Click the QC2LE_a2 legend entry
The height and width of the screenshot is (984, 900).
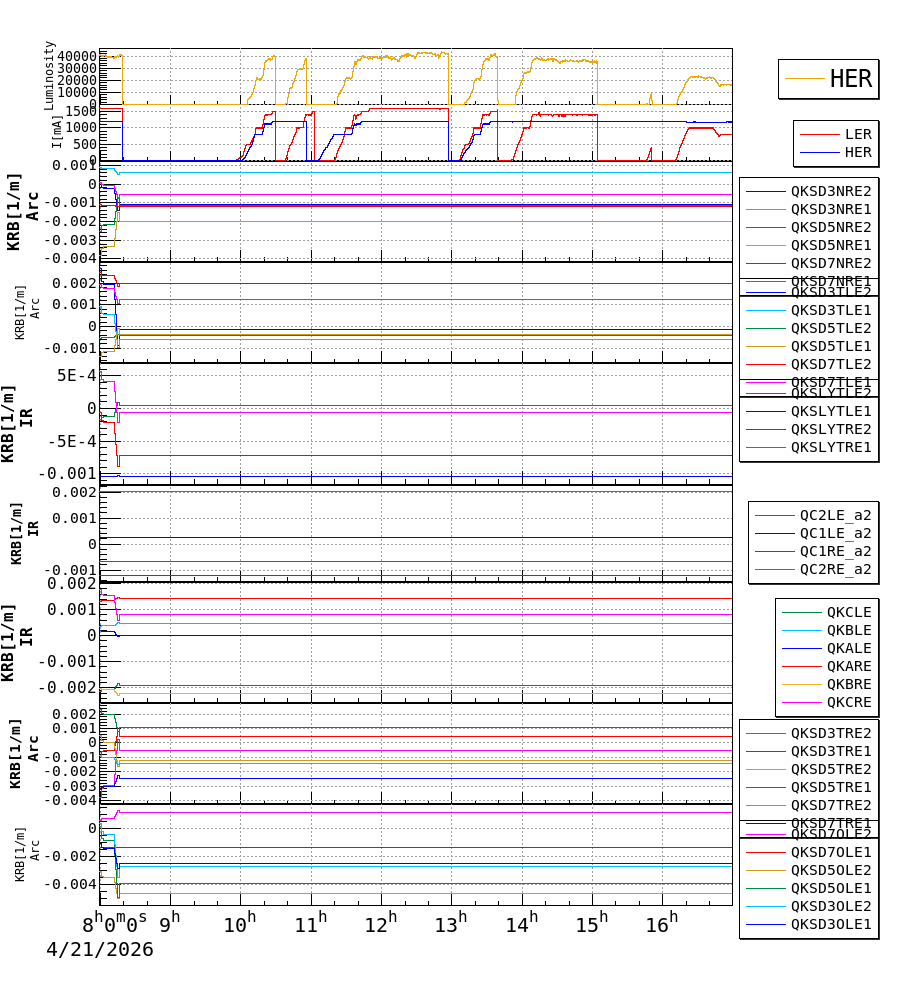[835, 516]
